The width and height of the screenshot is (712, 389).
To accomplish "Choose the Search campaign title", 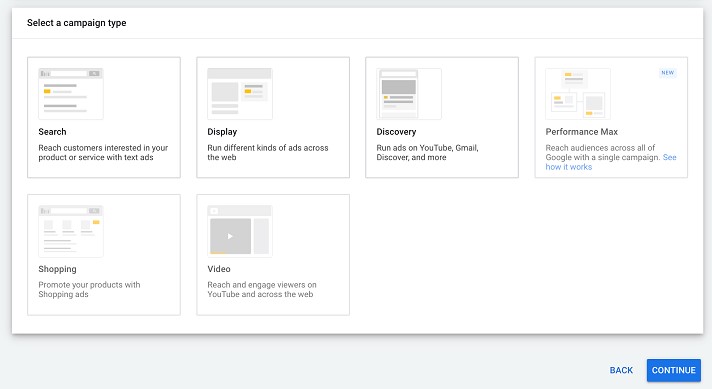I will (52, 132).
